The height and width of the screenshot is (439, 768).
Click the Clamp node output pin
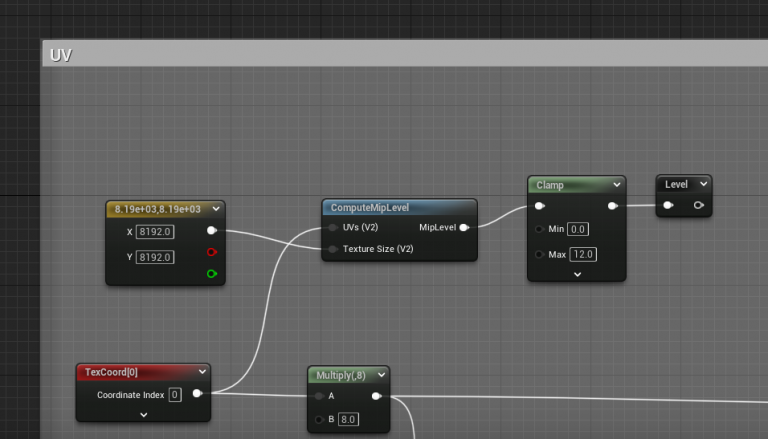[x=612, y=206]
